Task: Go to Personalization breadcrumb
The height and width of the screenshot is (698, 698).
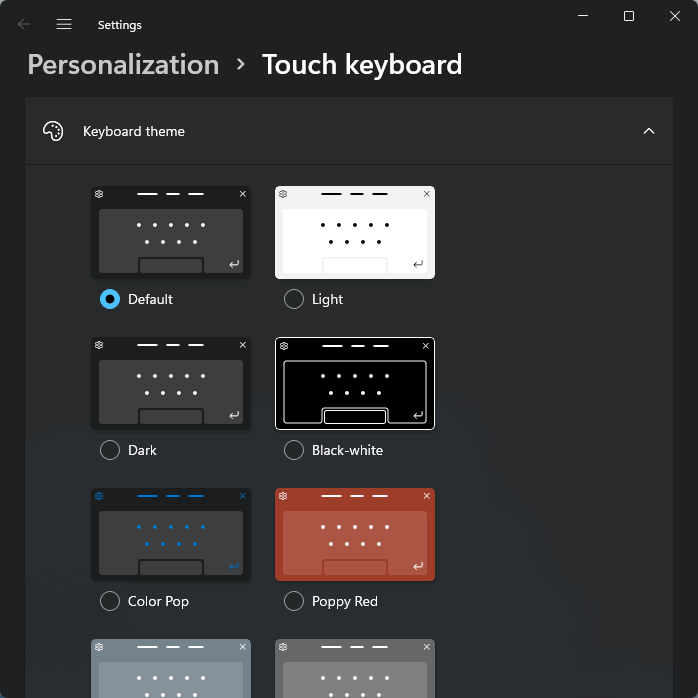Action: pyautogui.click(x=123, y=65)
